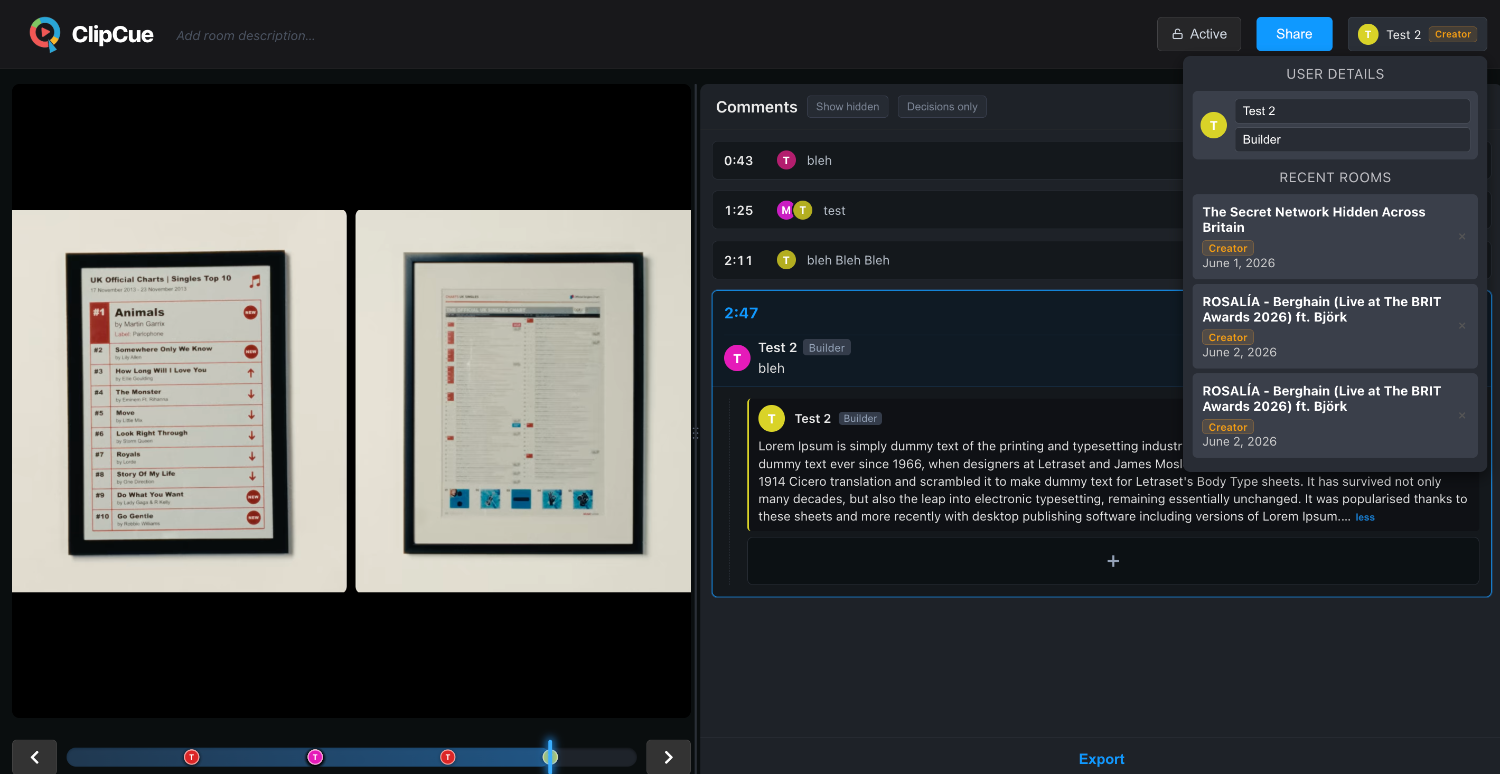This screenshot has width=1500, height=774.
Task: Toggle the Active room lock button
Action: [x=1199, y=34]
